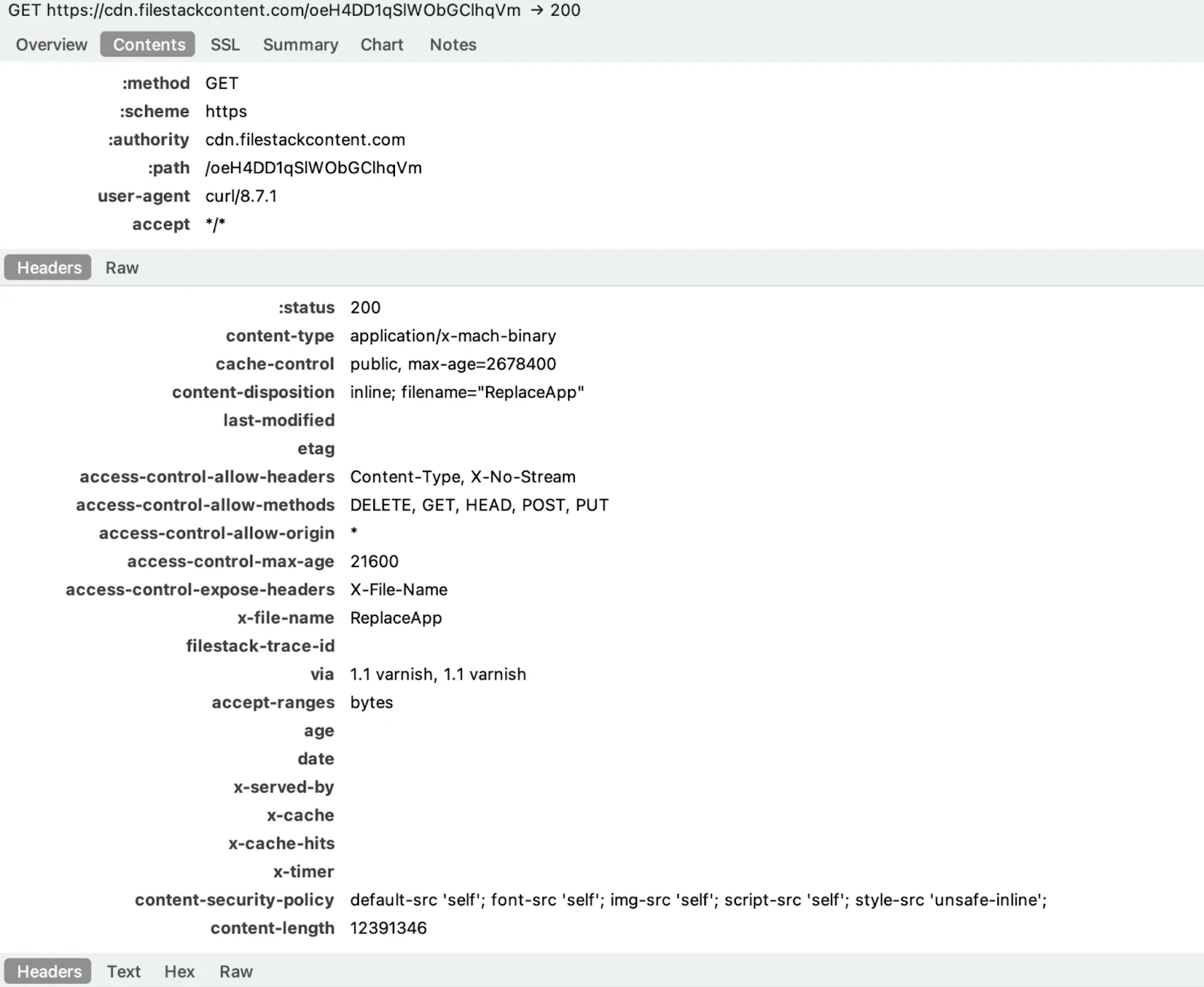Screen dimensions: 1204x987
Task: Go to the Notes tab
Action: pyautogui.click(x=452, y=44)
